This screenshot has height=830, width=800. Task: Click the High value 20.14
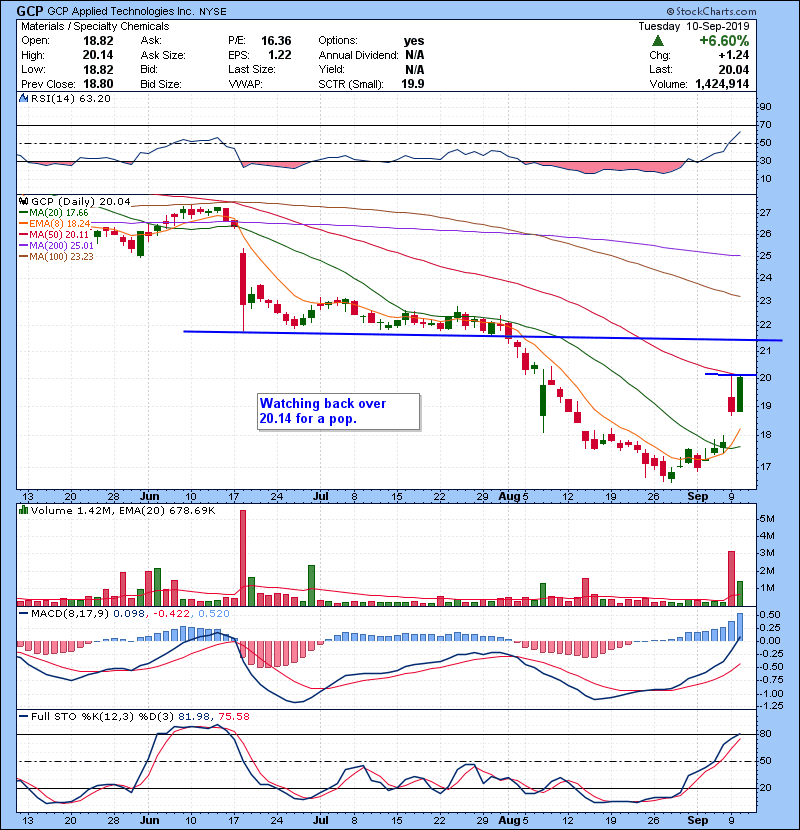coord(98,55)
